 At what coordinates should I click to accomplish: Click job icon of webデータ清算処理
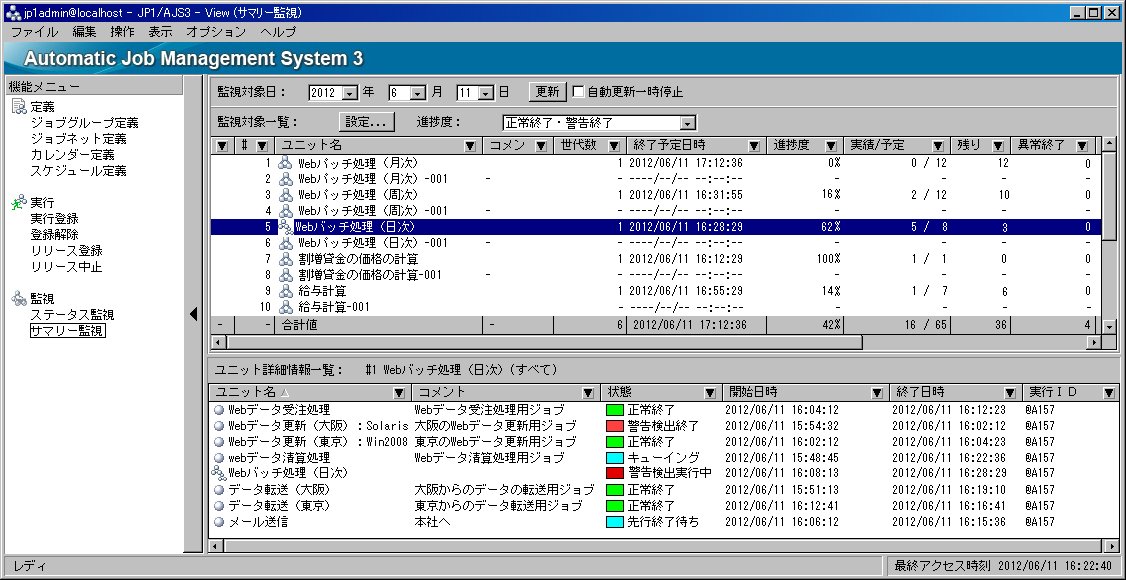pyautogui.click(x=219, y=457)
